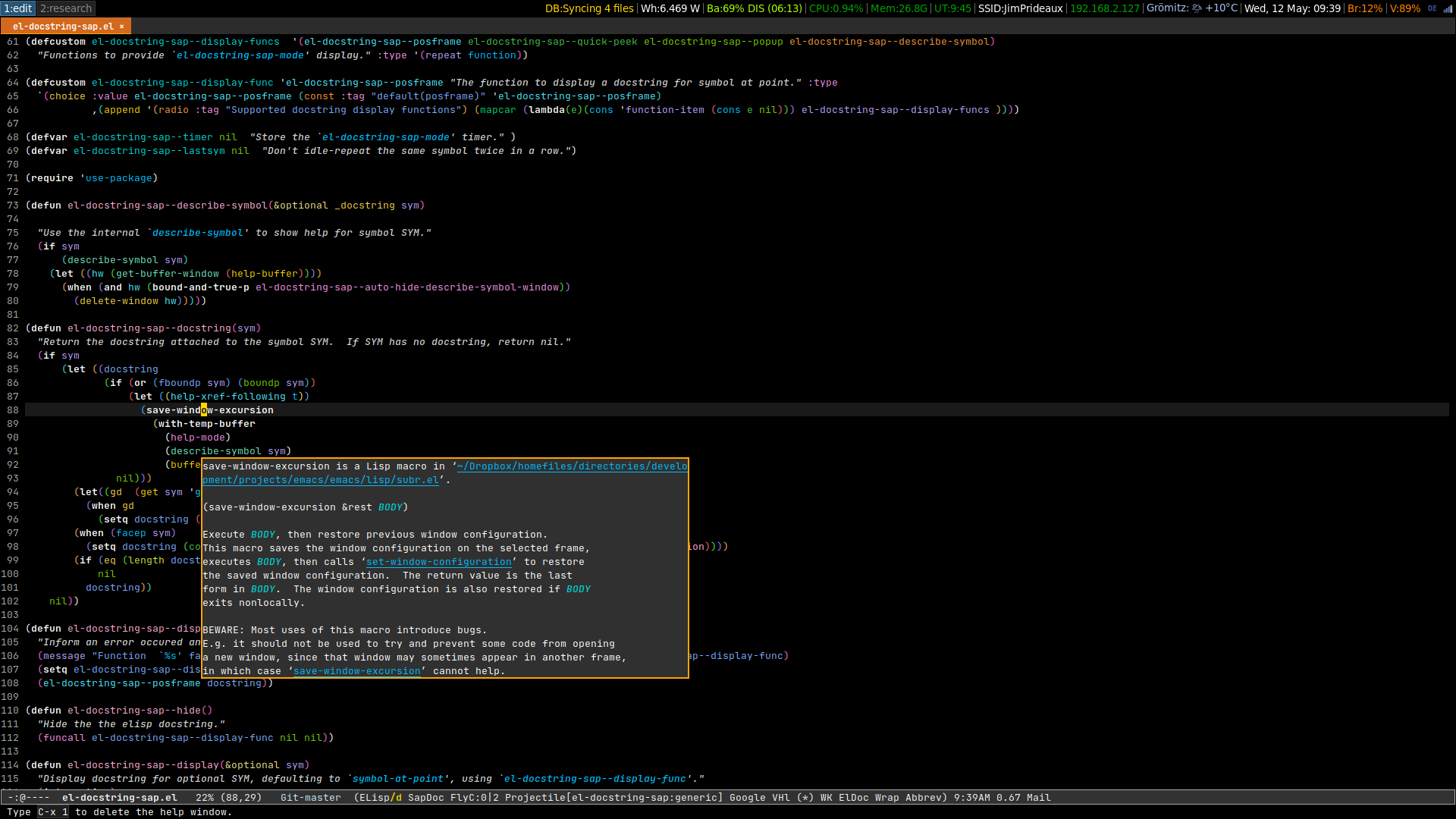Follow the save-window-excursion link in popup

357,671
